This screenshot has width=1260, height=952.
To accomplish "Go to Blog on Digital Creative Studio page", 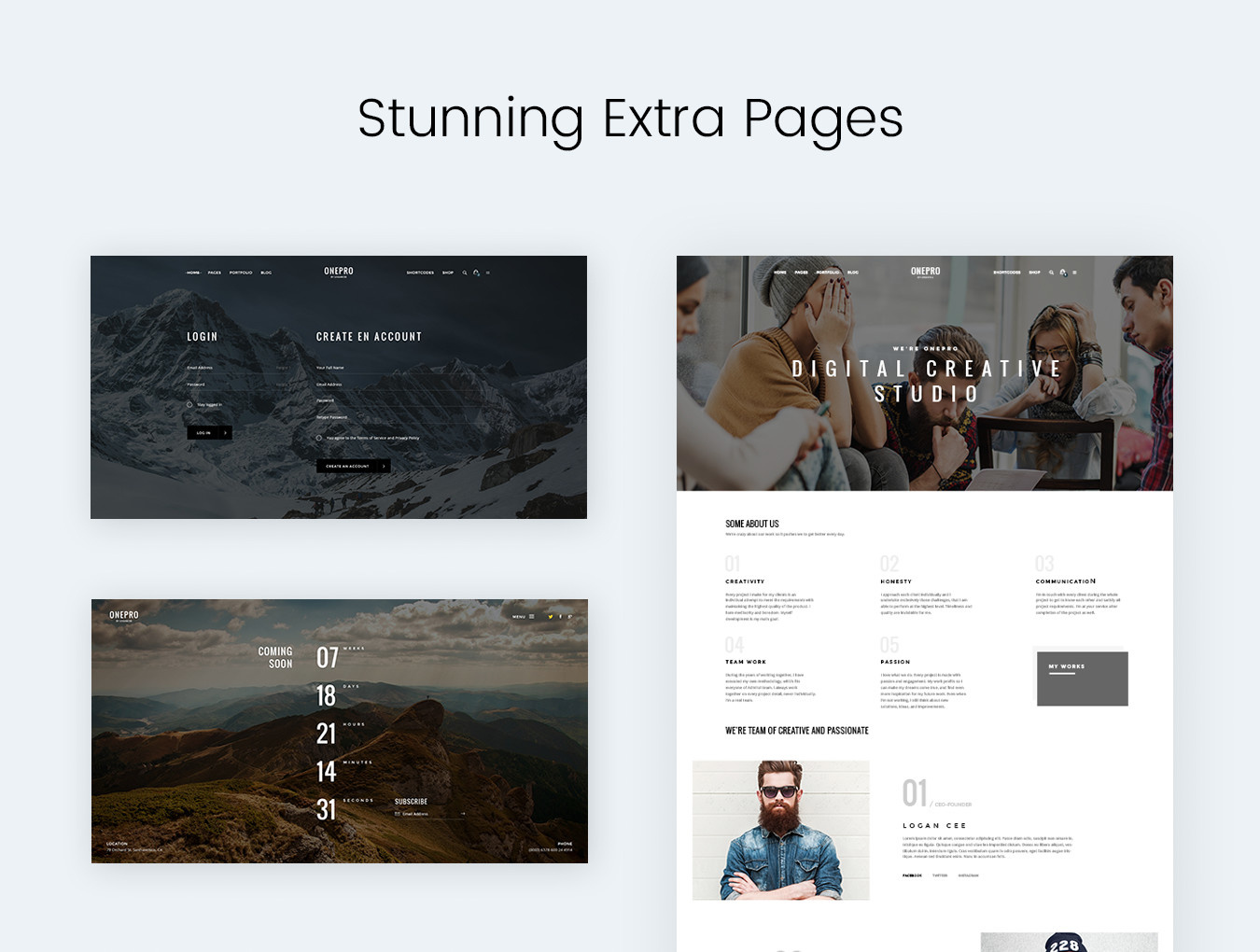I will [x=853, y=273].
